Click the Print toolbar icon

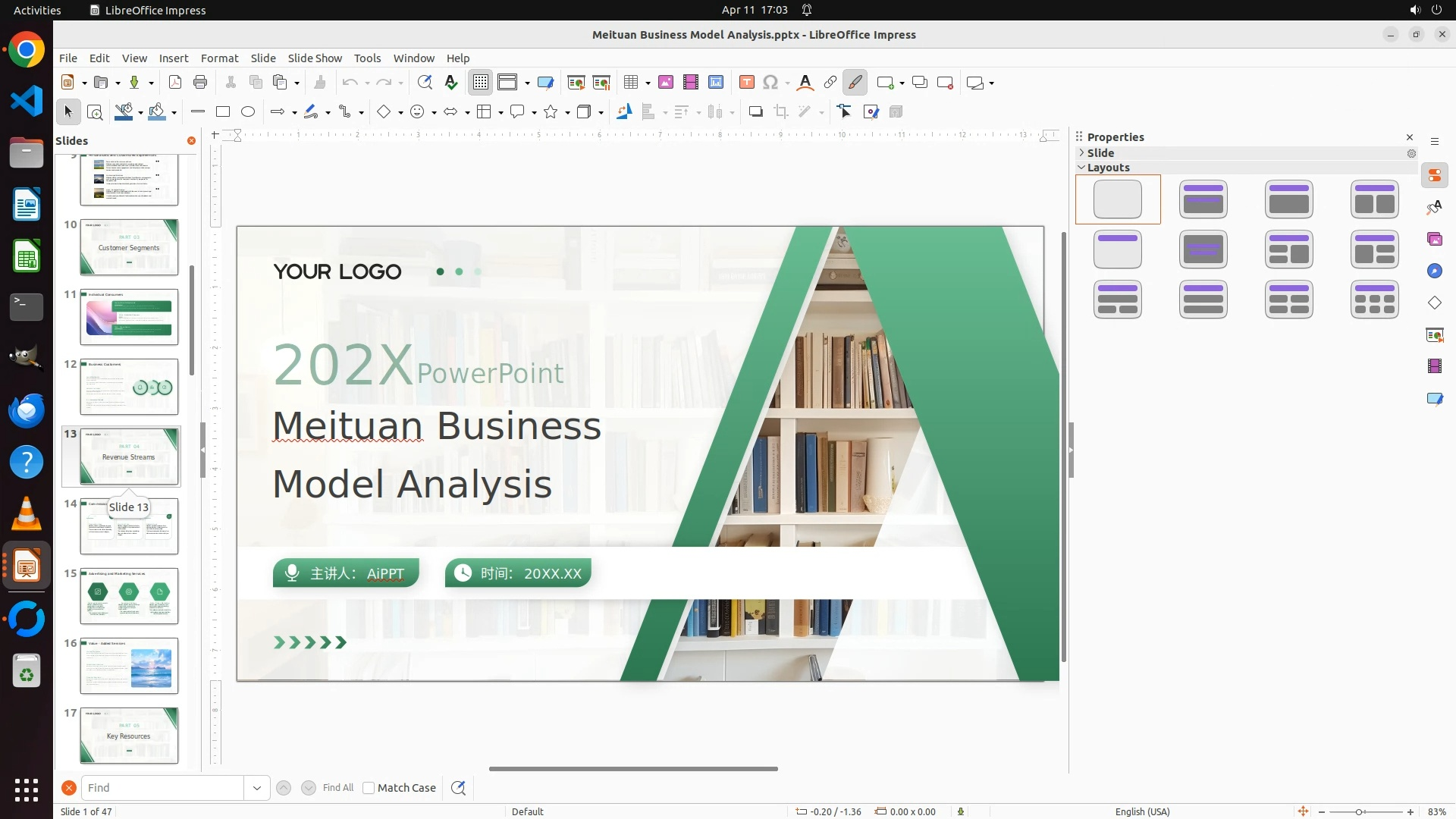click(x=200, y=83)
